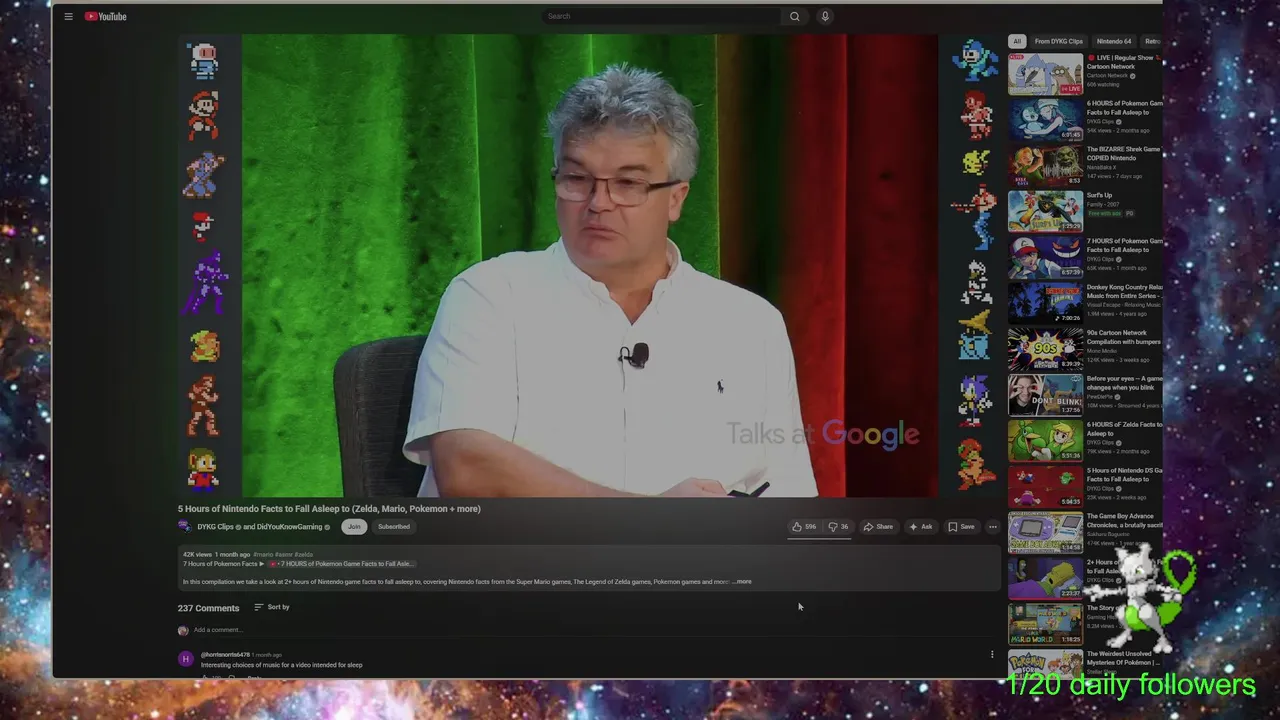The width and height of the screenshot is (1280, 720).
Task: Open Weirdest Unsolved Mysteries of Pokémon thumbnail
Action: 1045,666
